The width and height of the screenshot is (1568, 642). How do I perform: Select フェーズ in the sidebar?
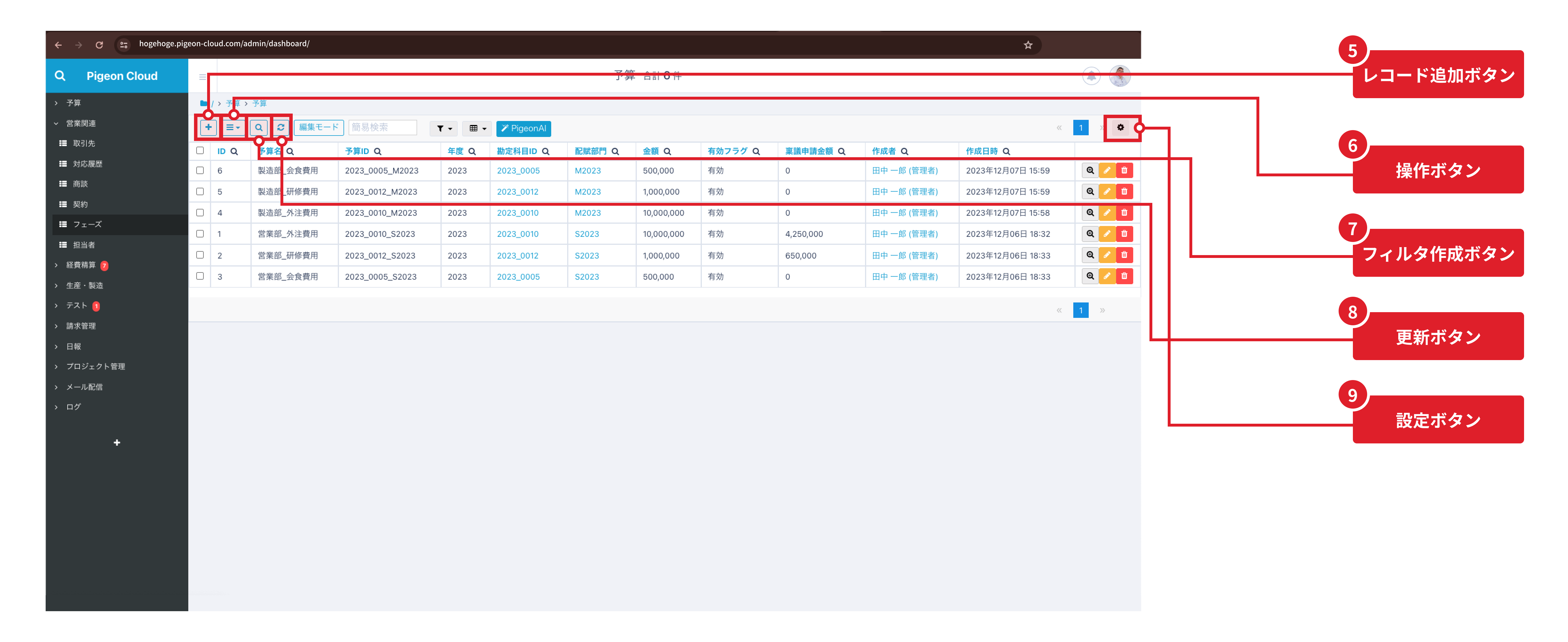click(87, 225)
